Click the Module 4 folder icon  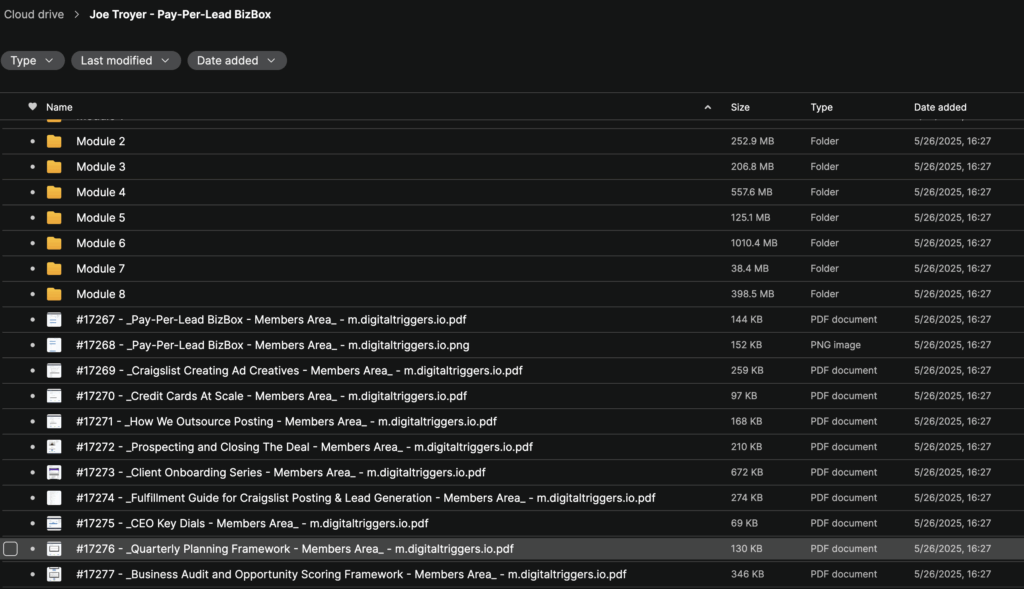click(54, 192)
